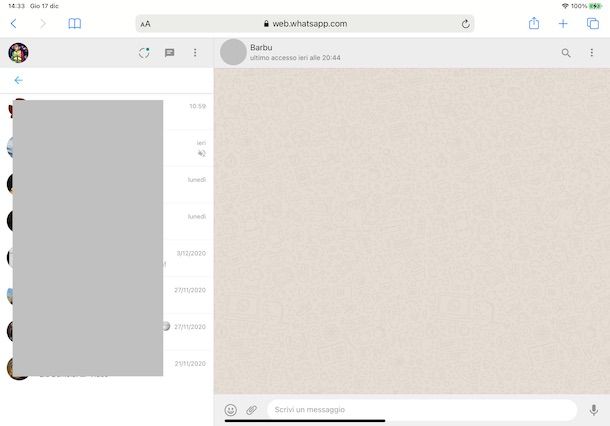Open the Safari share sheet

tap(534, 23)
